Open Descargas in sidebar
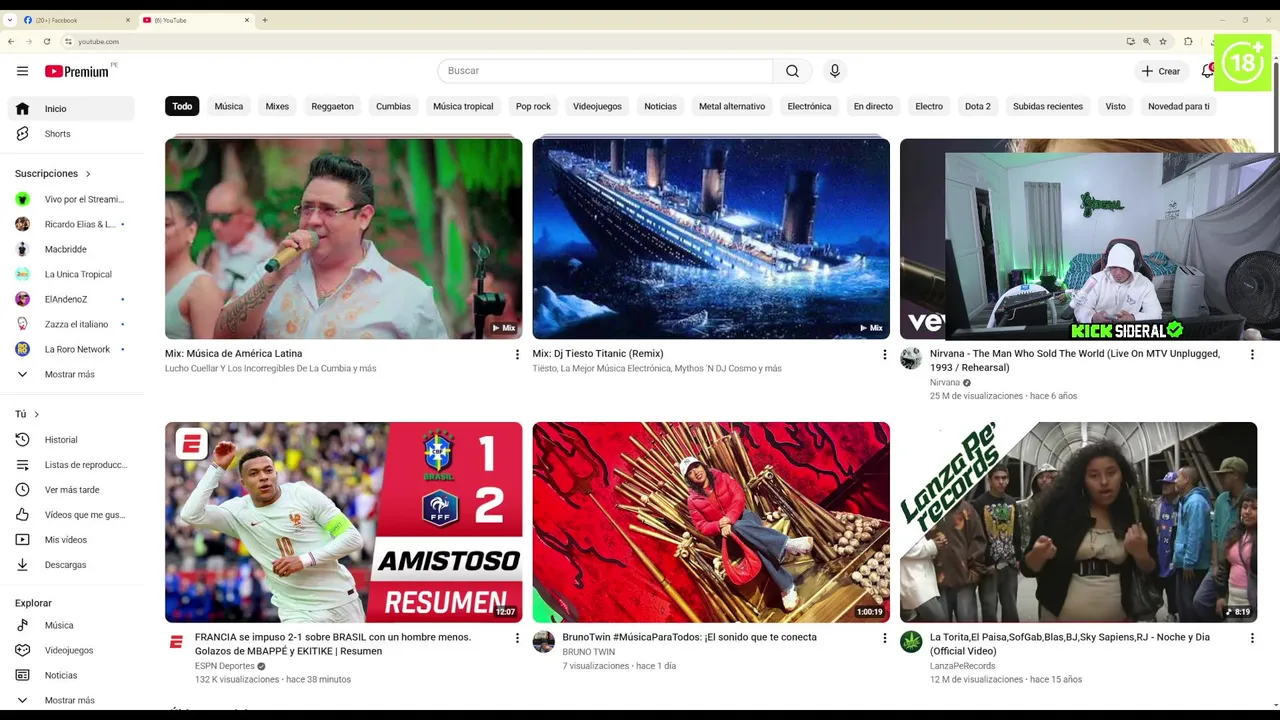This screenshot has width=1280, height=720. (70, 565)
